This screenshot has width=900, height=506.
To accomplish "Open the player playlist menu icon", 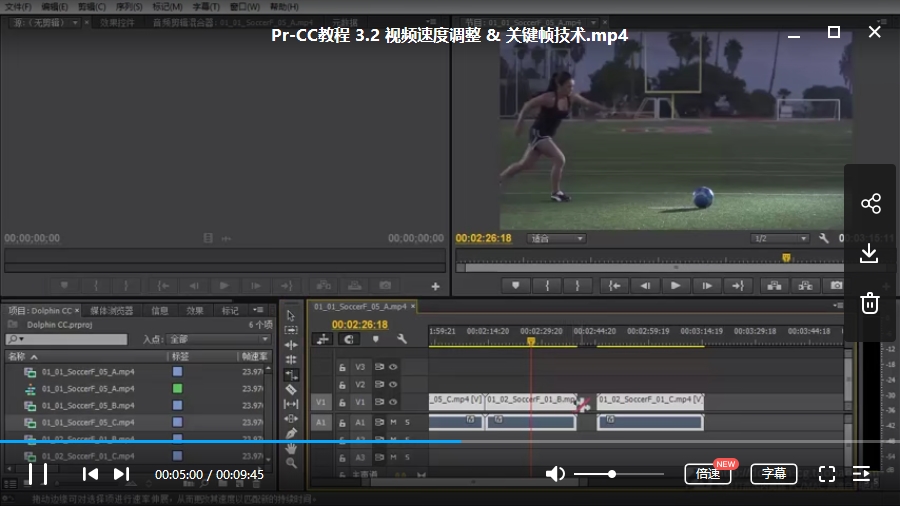I will [x=861, y=474].
